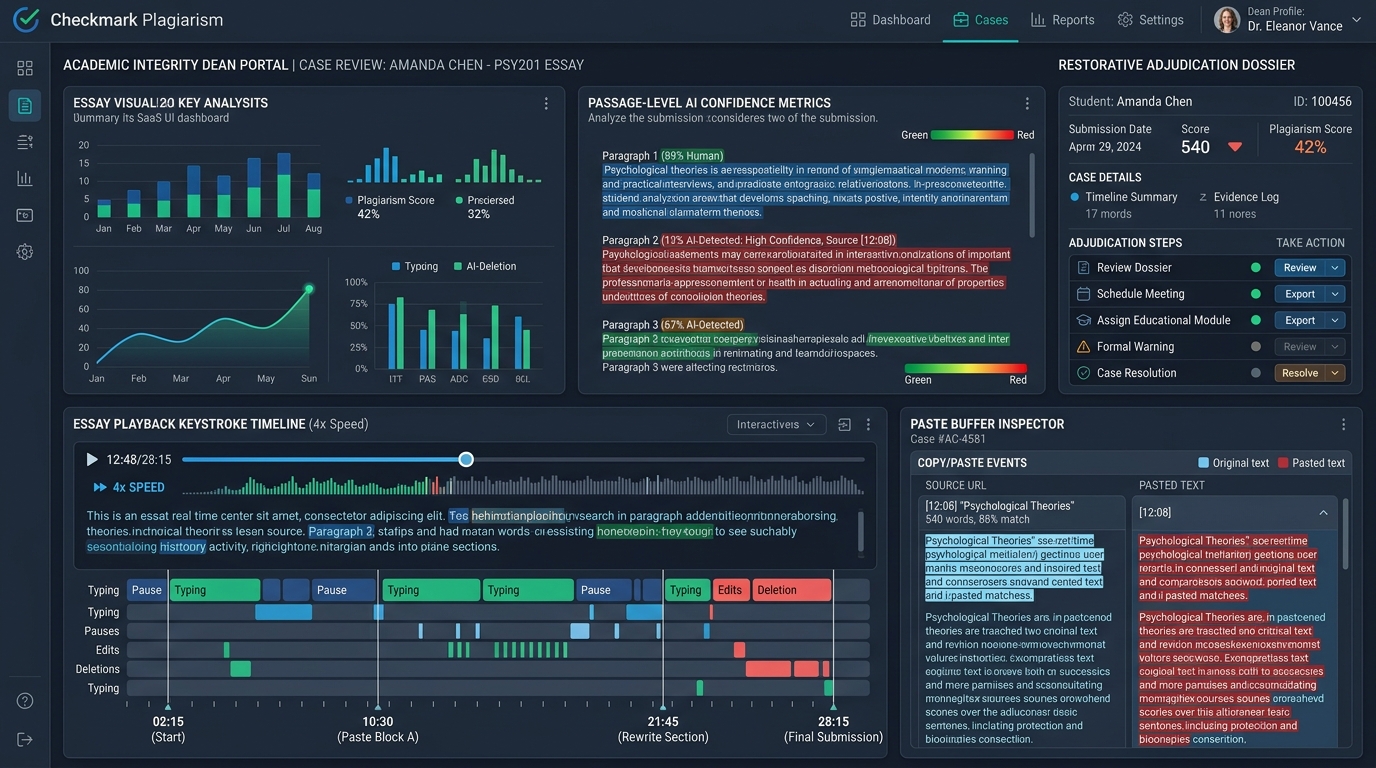Click the Formal Warning triangle icon
The height and width of the screenshot is (768, 1376).
pyautogui.click(x=1083, y=347)
